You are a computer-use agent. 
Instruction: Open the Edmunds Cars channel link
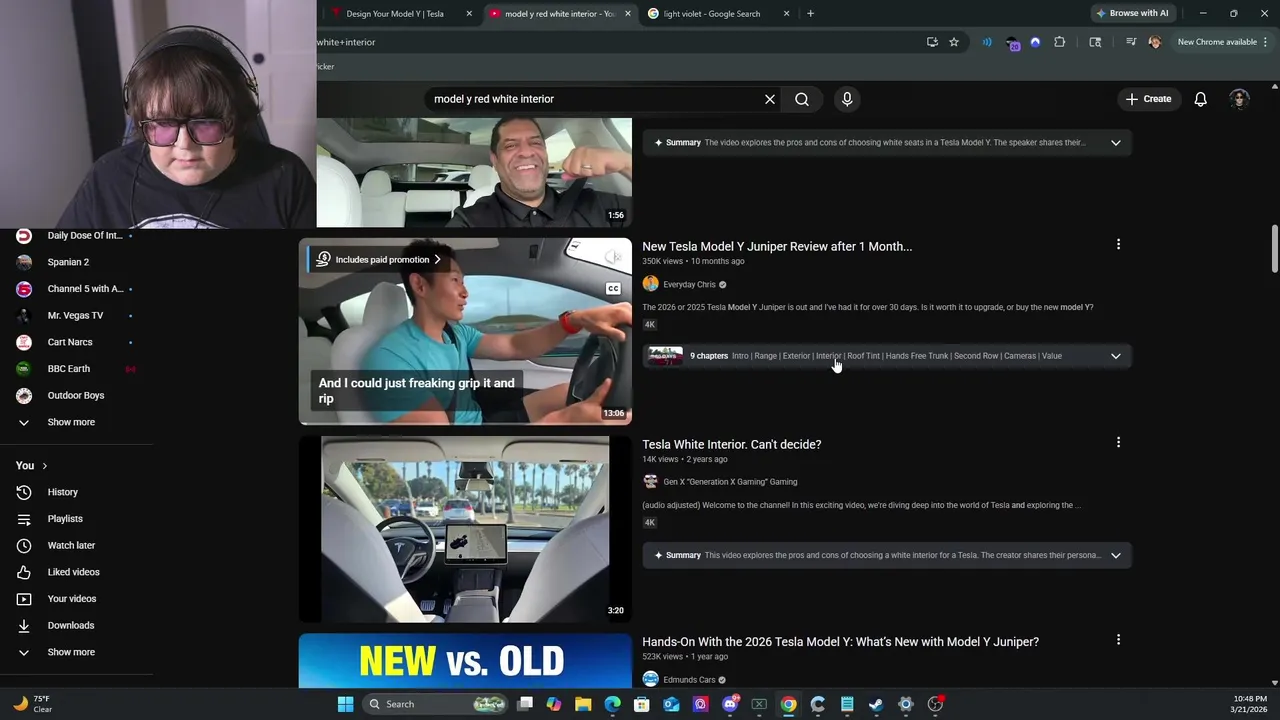[x=689, y=680]
